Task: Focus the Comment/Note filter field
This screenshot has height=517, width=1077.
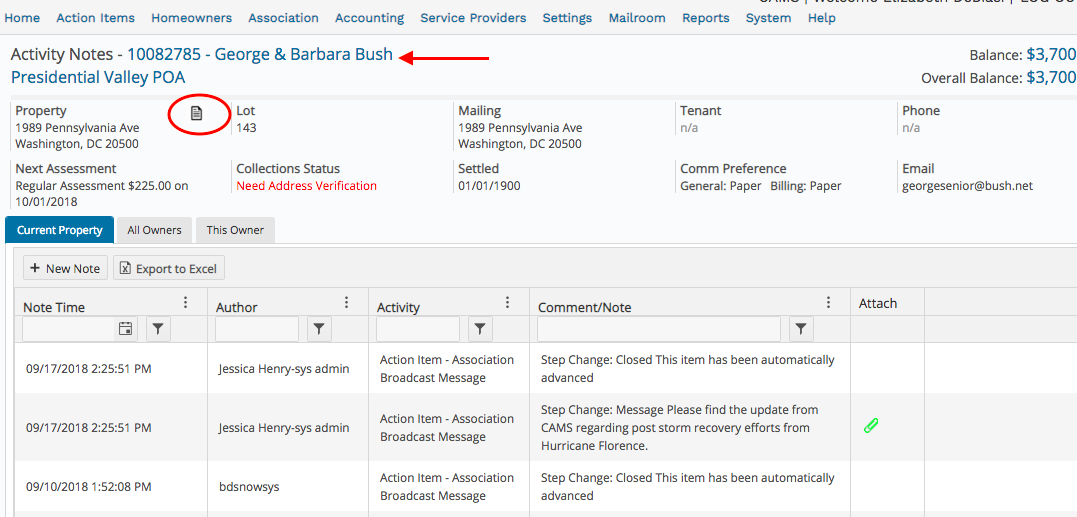Action: pyautogui.click(x=659, y=330)
